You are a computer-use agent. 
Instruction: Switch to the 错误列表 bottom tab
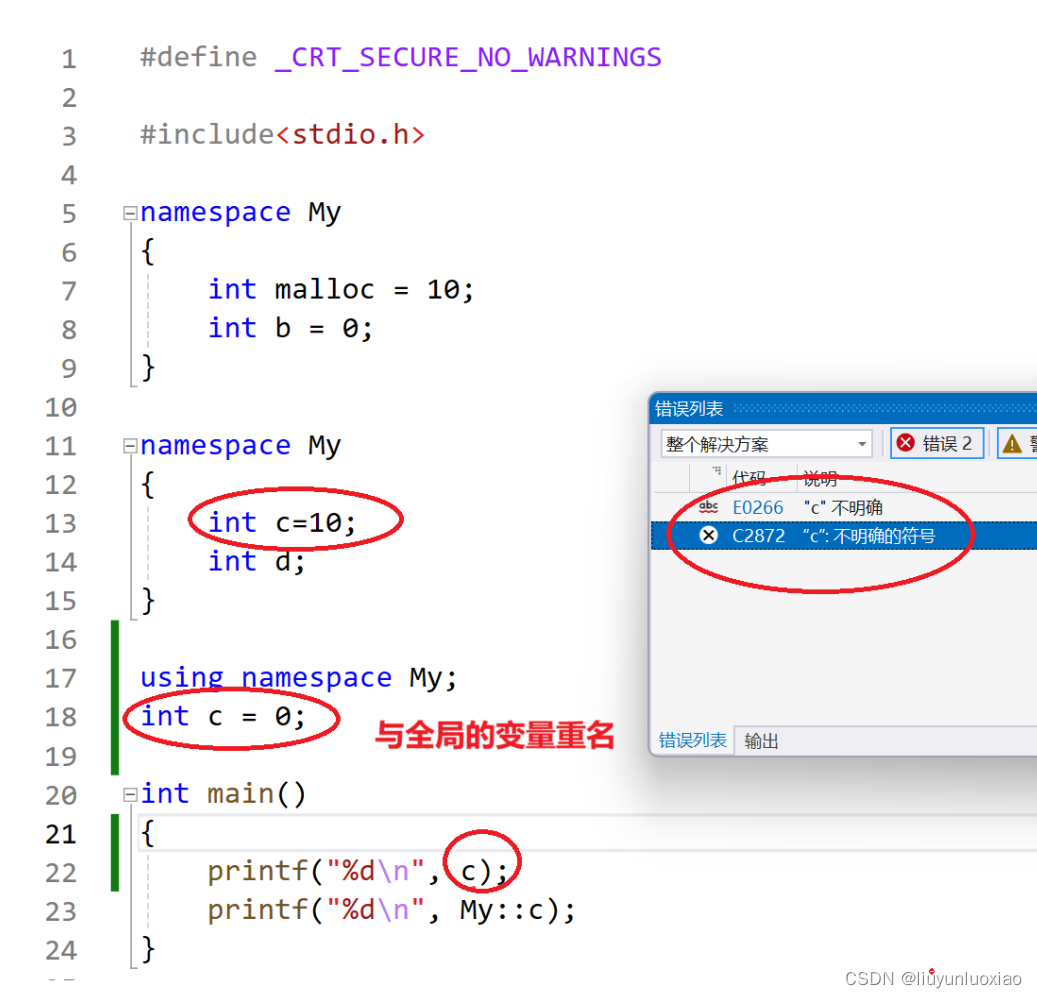pyautogui.click(x=692, y=740)
